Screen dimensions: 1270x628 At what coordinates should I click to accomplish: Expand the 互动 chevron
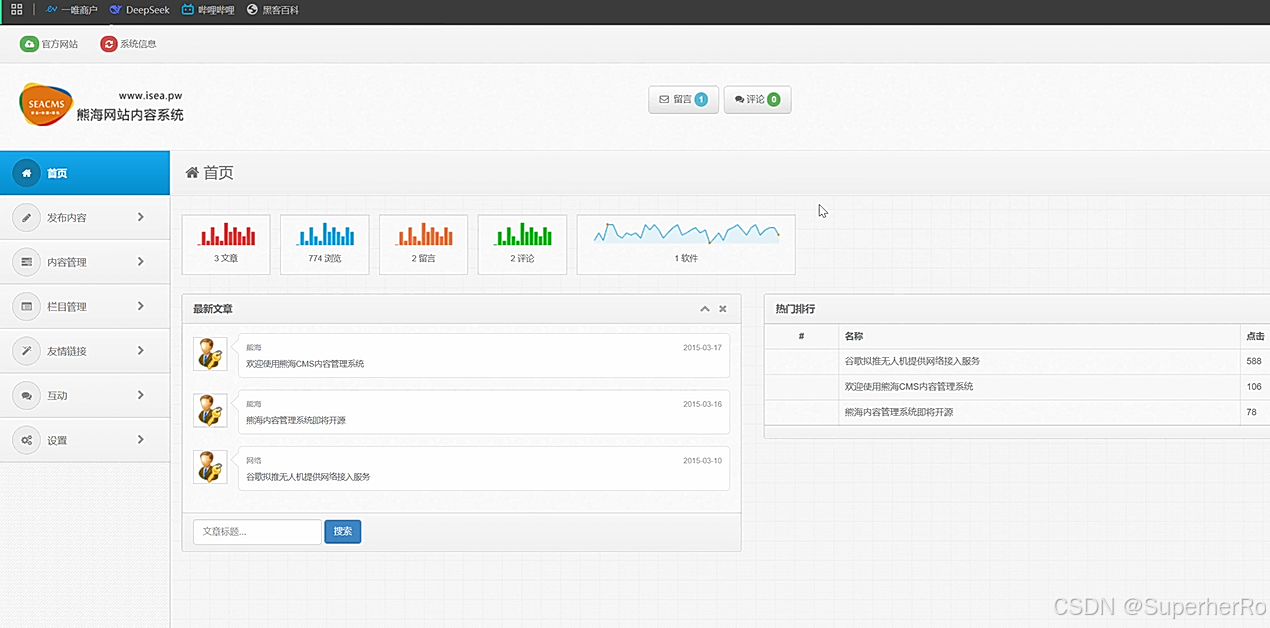(141, 395)
